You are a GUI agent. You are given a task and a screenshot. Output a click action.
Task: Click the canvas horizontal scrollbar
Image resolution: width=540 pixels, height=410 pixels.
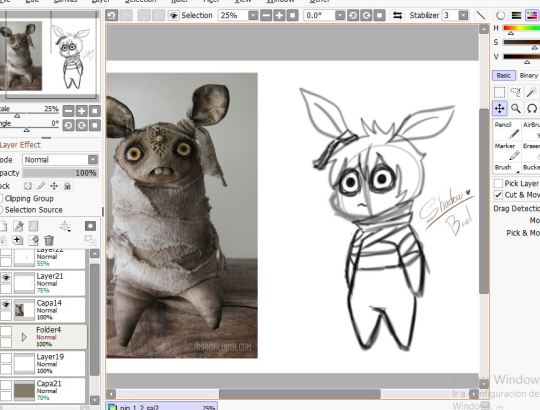pyautogui.click(x=300, y=393)
